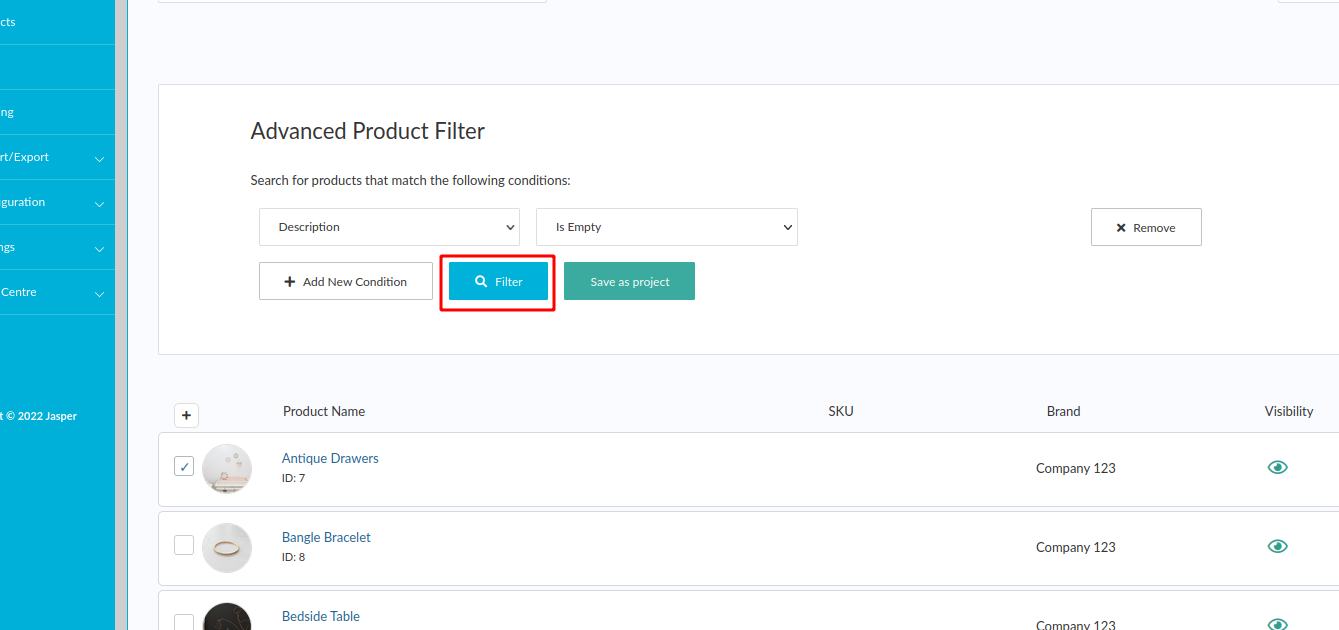Check the Bedside Table checkbox
Image resolution: width=1339 pixels, height=630 pixels.
click(x=184, y=622)
